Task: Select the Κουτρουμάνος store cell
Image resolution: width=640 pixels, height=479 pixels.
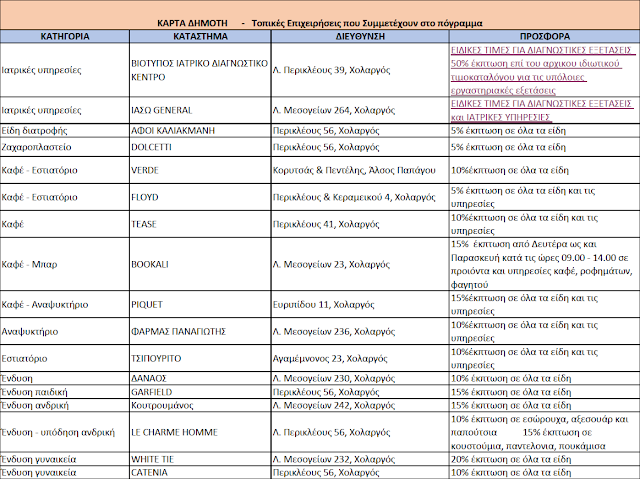Action: click(x=200, y=405)
